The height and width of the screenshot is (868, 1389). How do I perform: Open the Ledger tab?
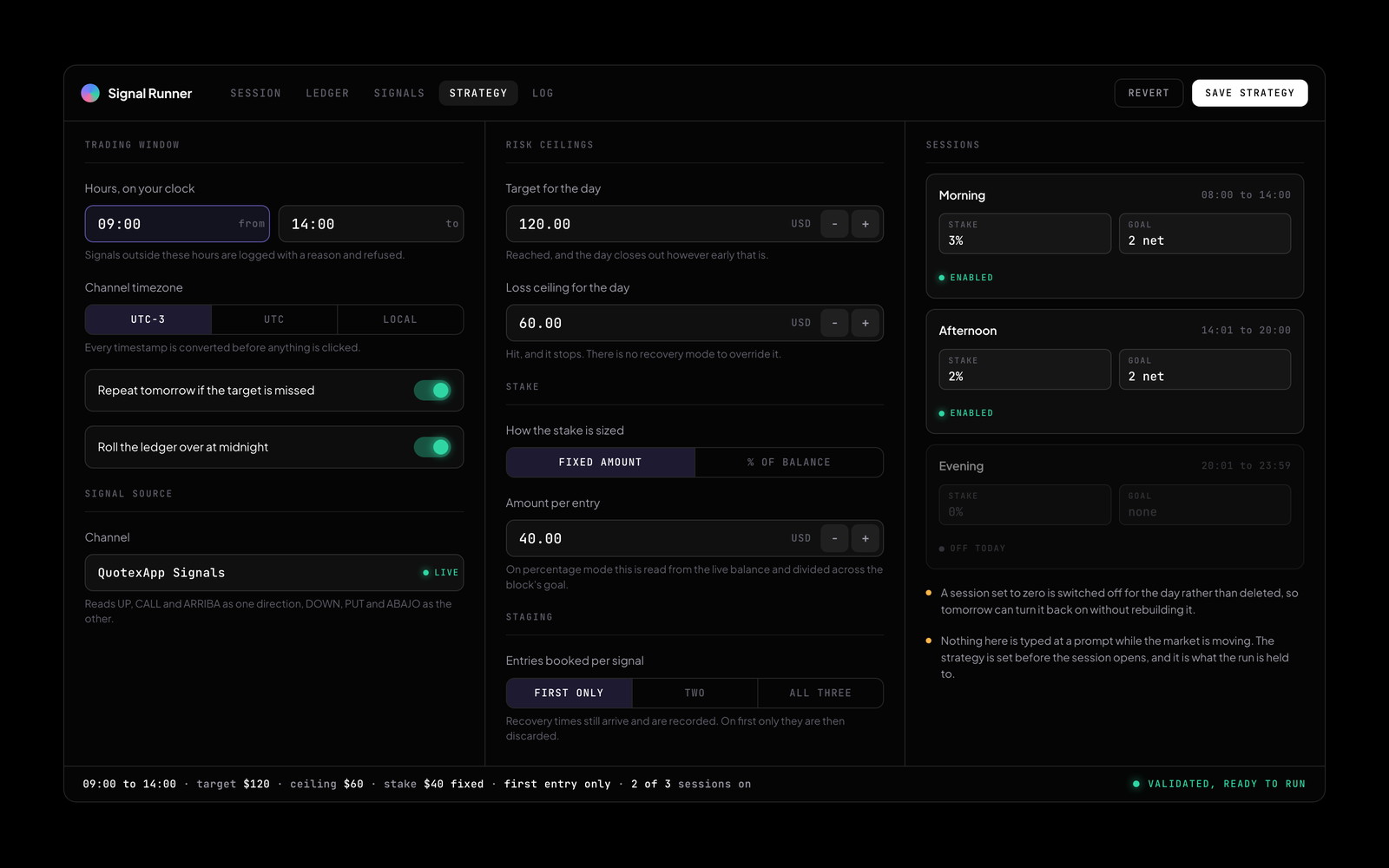[x=327, y=93]
